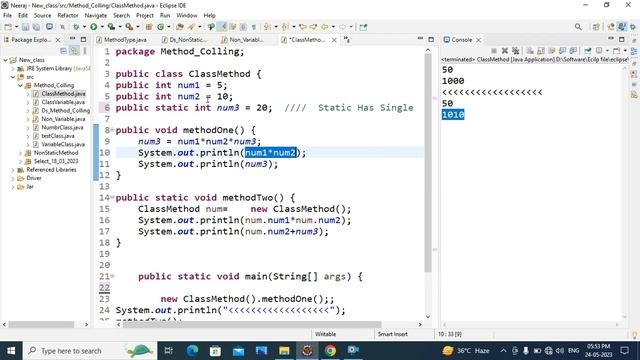
Task: Click the editor horizontal scrollbar
Action: (252, 324)
